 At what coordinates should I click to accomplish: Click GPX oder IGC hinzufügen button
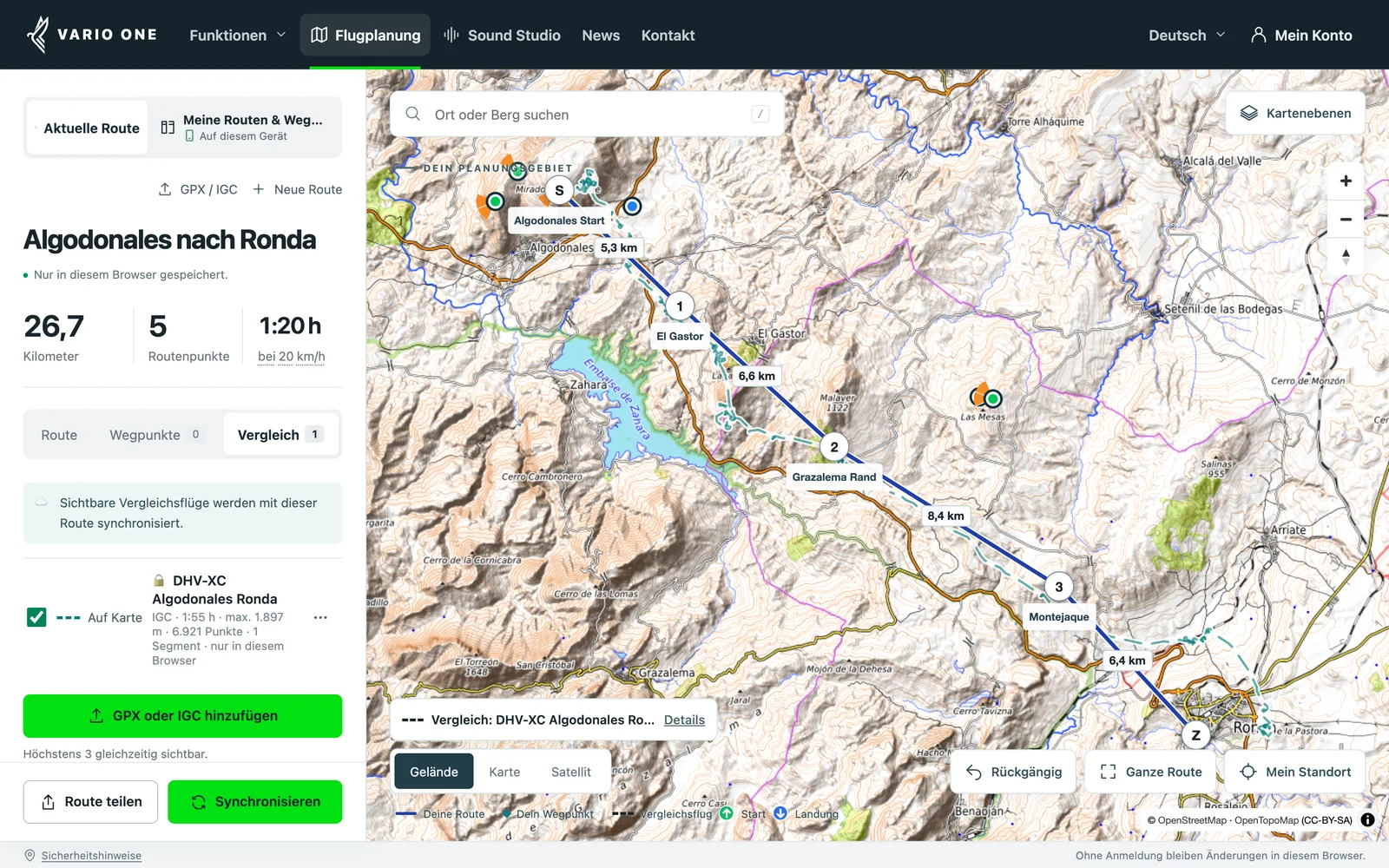click(x=182, y=716)
